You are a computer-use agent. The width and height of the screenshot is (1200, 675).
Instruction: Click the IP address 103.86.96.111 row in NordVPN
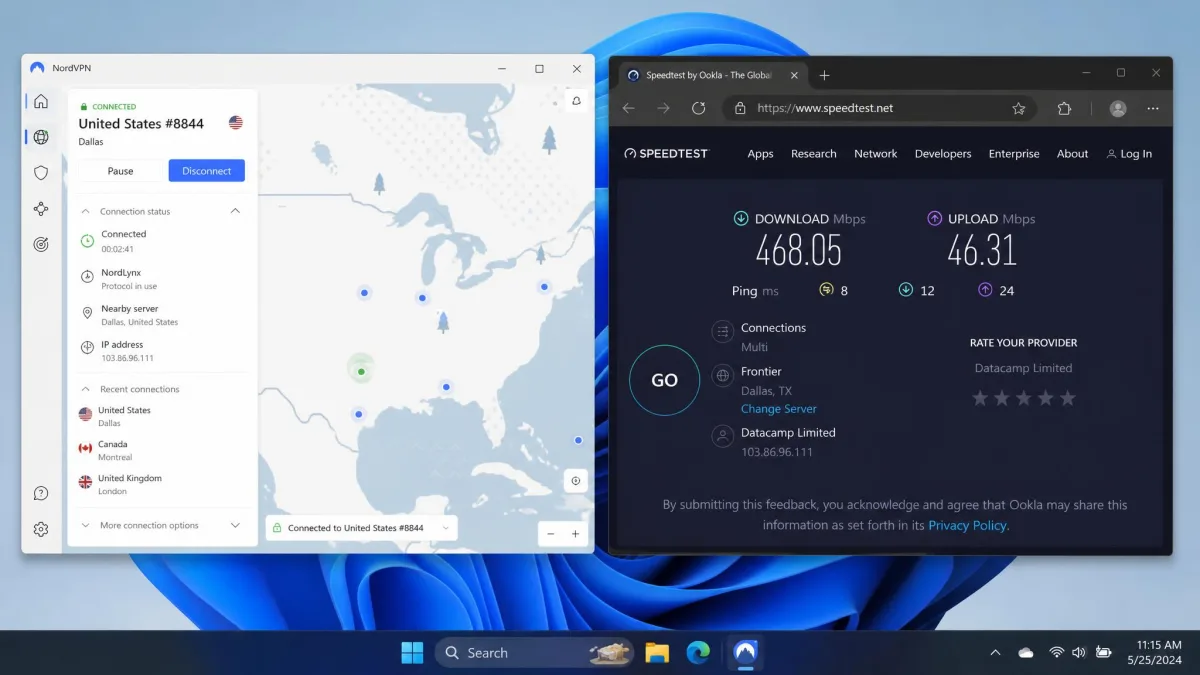162,351
